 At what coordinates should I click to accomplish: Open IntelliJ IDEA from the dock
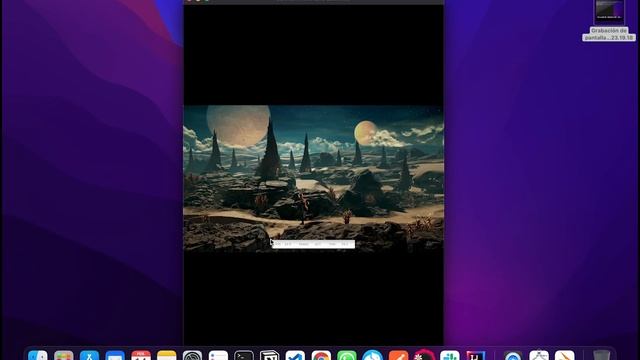point(476,355)
